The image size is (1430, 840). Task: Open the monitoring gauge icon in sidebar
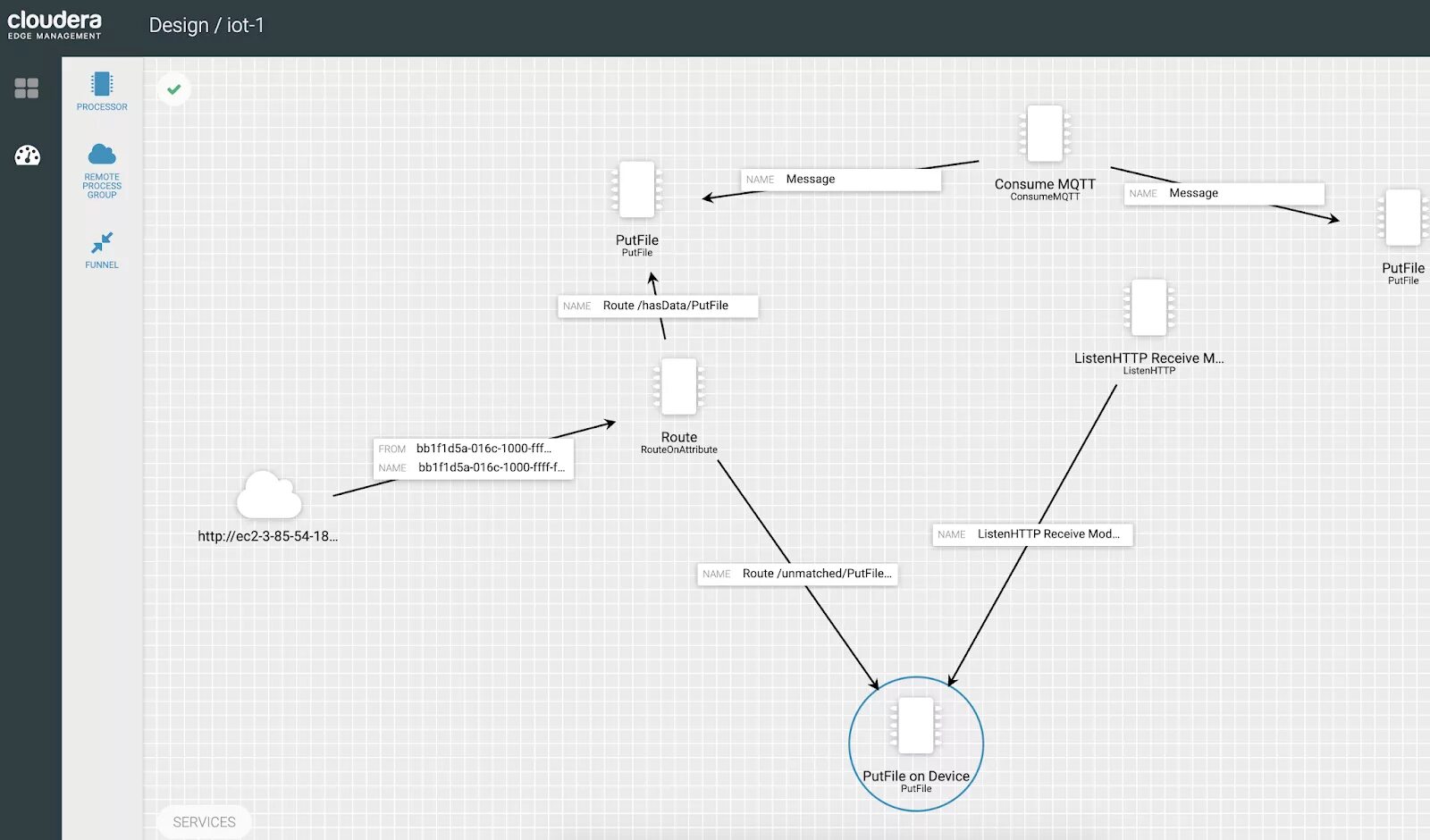coord(28,155)
